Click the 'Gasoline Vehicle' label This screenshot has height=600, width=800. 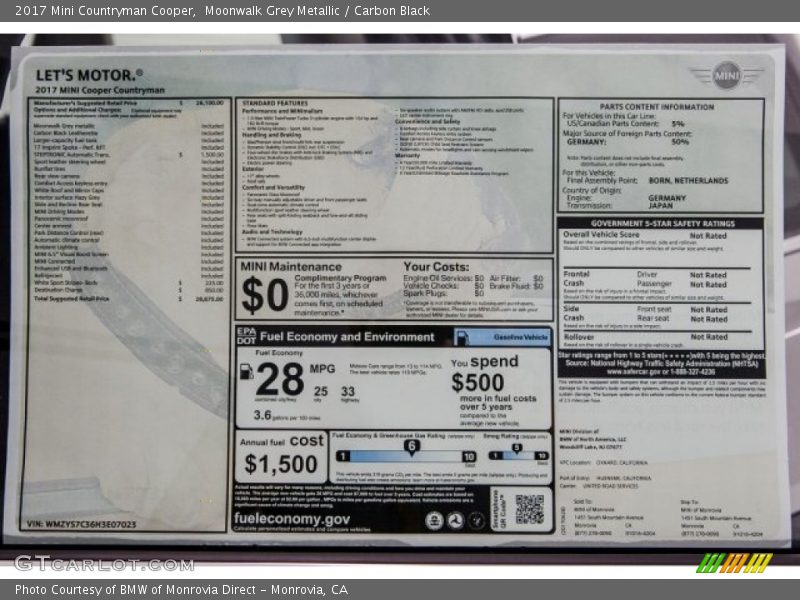coord(520,337)
